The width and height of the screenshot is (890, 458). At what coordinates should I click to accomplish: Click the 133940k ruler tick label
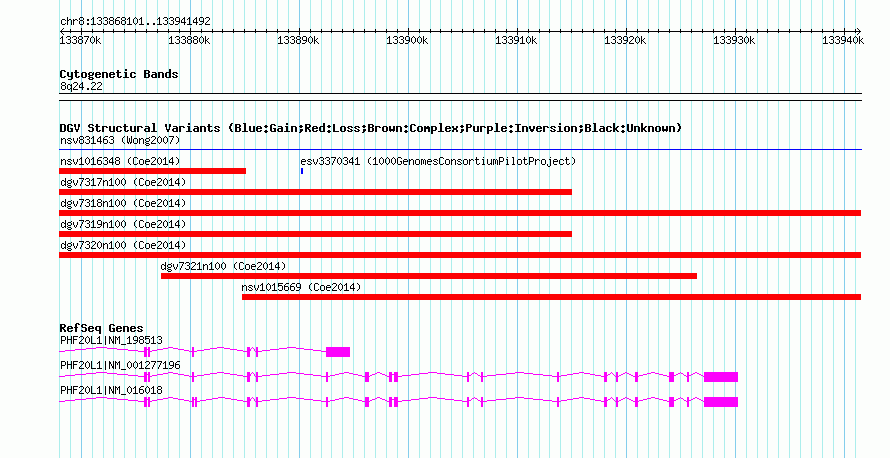pyautogui.click(x=843, y=40)
